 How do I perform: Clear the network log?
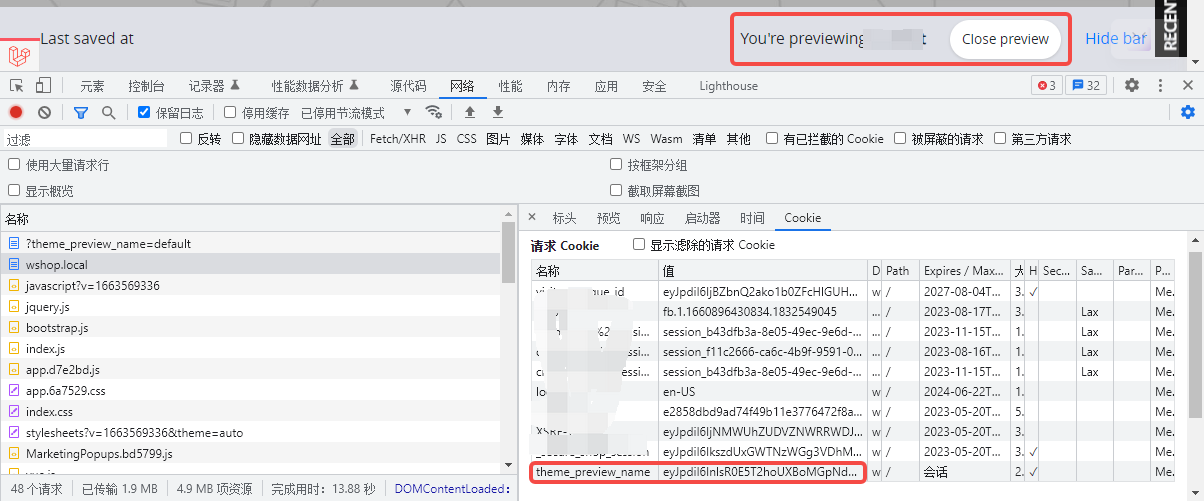click(44, 113)
